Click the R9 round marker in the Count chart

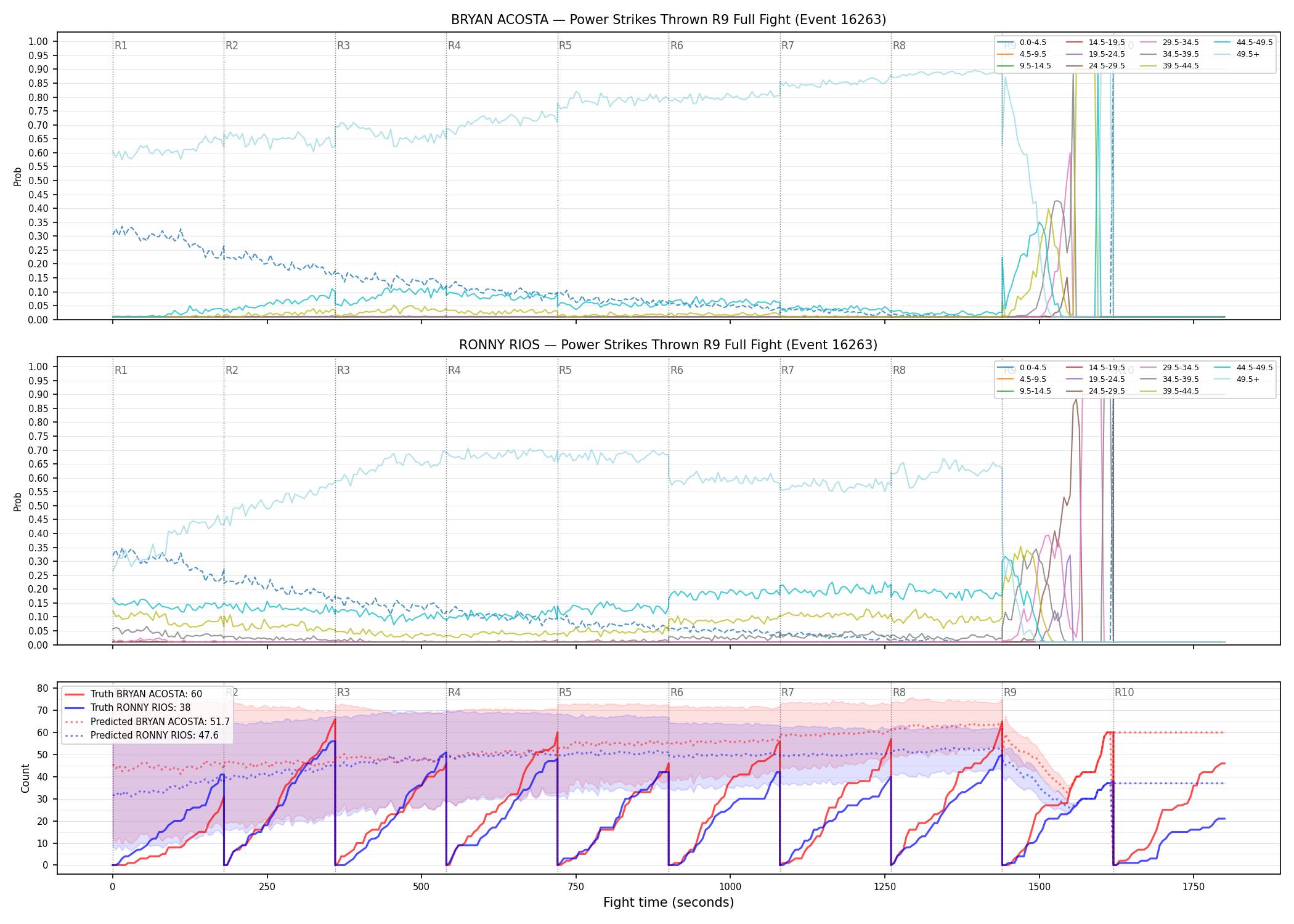click(1010, 692)
